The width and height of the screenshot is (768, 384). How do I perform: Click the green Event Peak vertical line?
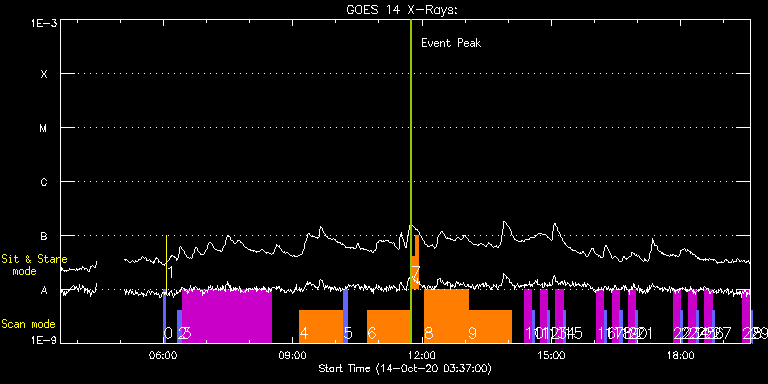(411, 181)
